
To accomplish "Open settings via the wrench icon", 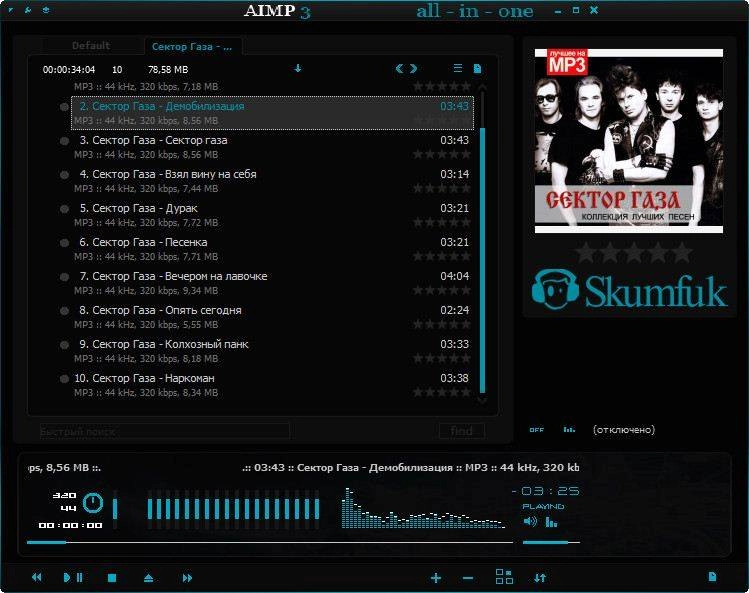I will coord(28,10).
